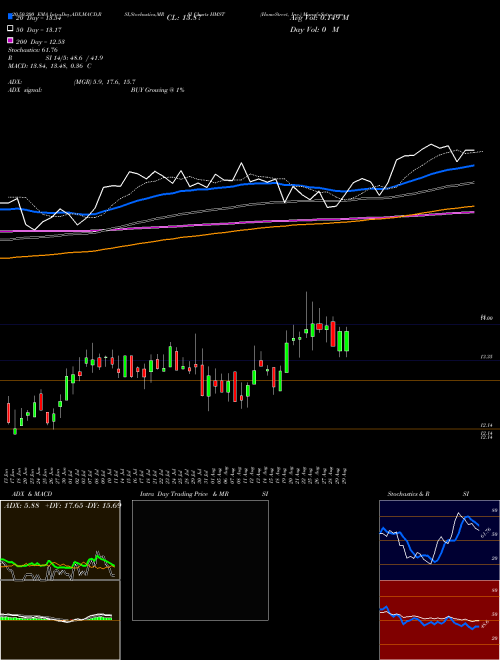Click the 'Stochastics: 61.76' reading

[x=33, y=50]
